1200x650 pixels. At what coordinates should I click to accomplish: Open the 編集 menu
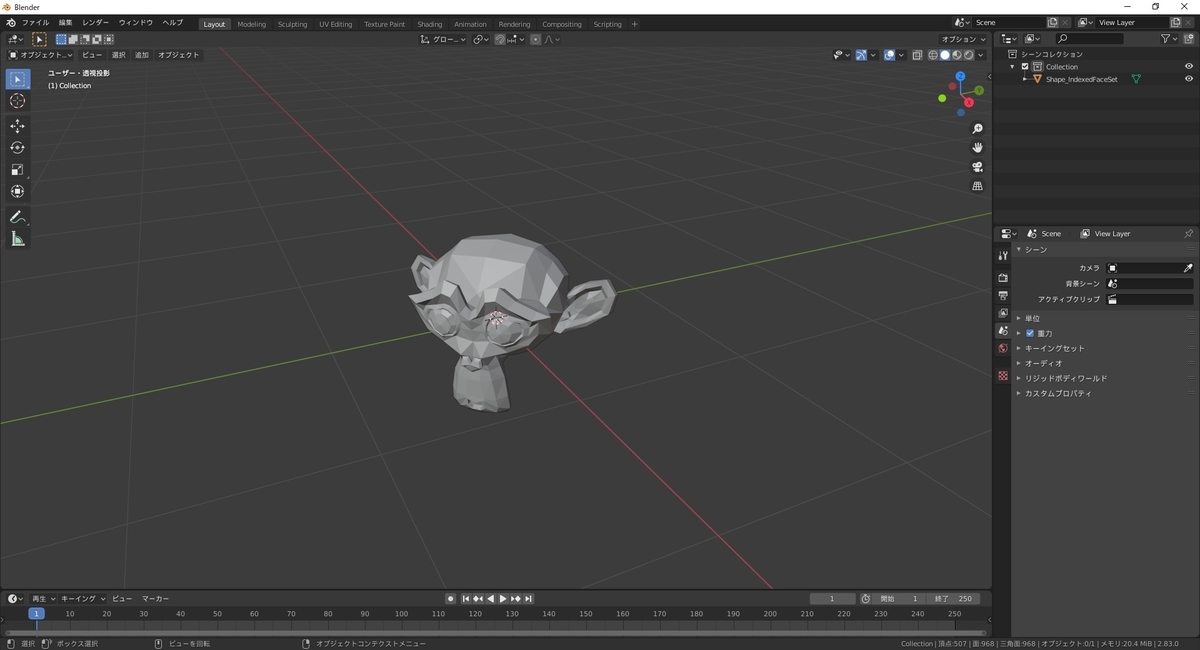point(65,23)
